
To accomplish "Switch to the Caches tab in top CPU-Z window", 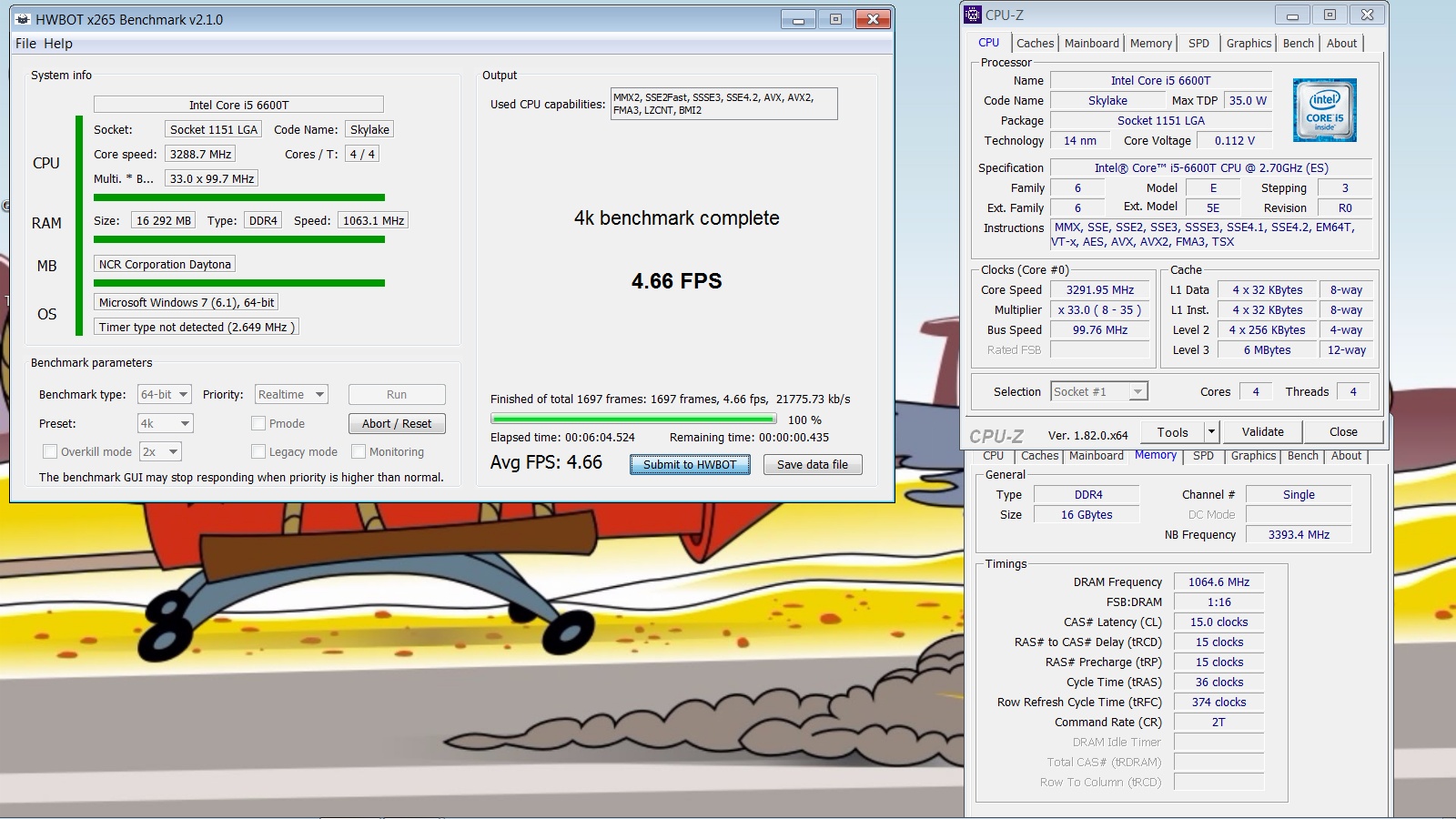I will pos(1035,43).
